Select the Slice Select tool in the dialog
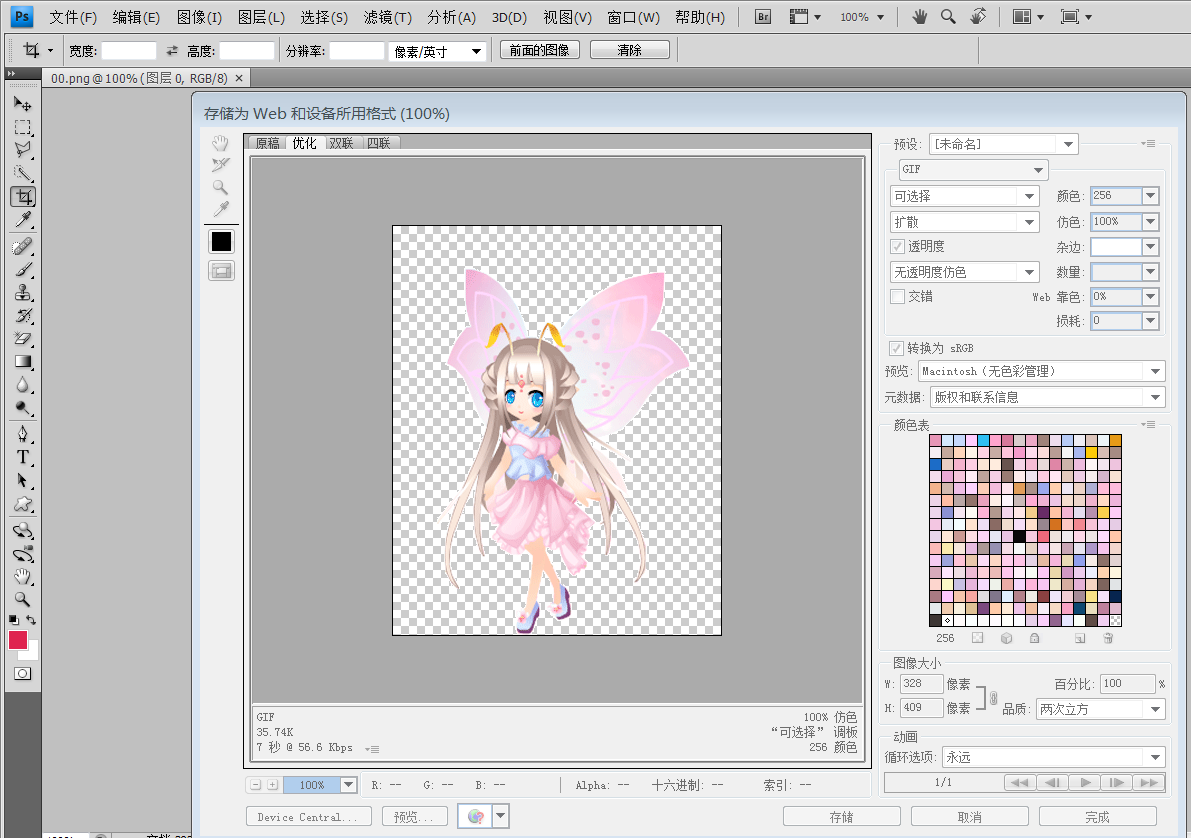 click(220, 165)
